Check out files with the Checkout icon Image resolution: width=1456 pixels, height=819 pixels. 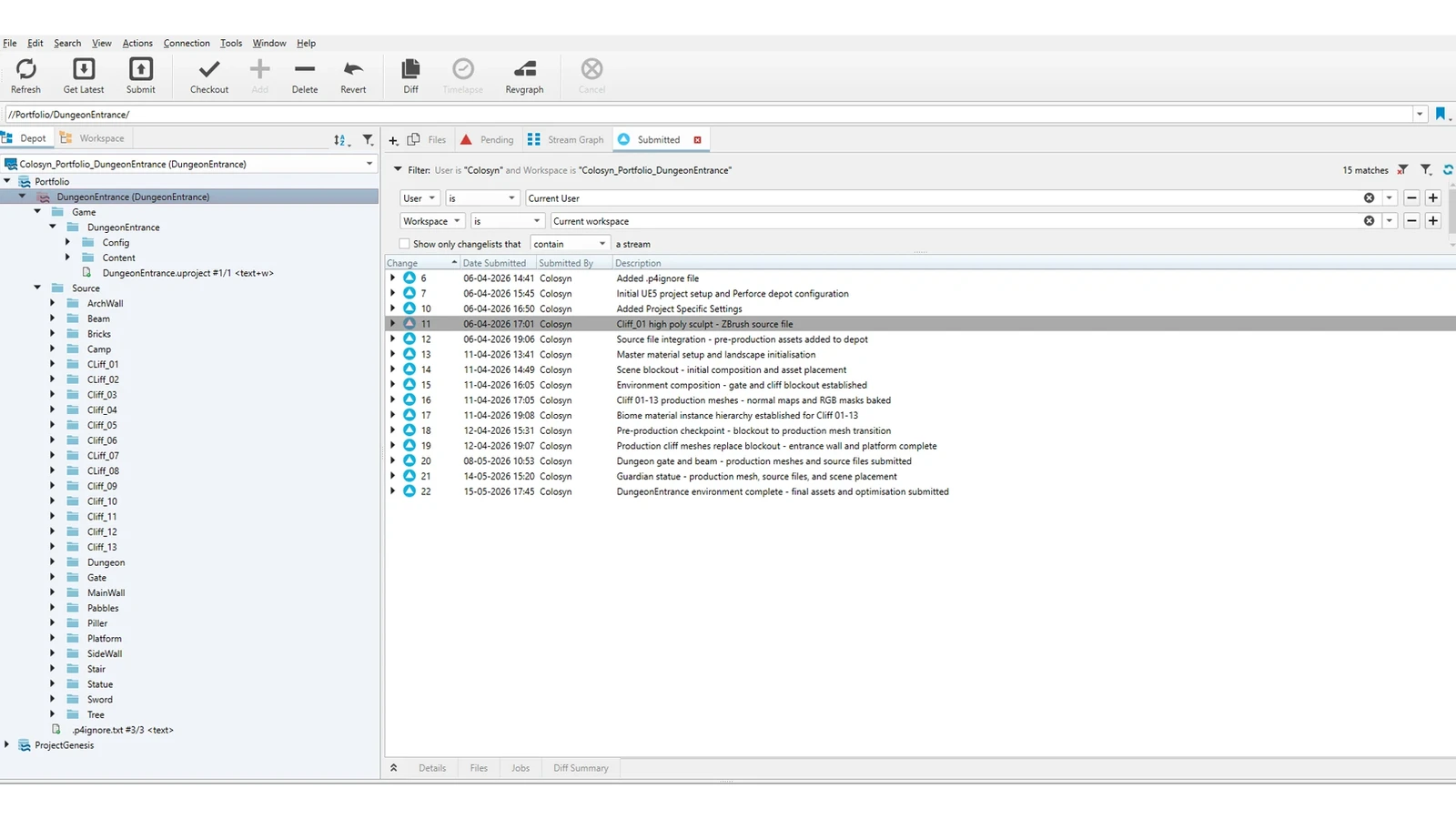[209, 70]
